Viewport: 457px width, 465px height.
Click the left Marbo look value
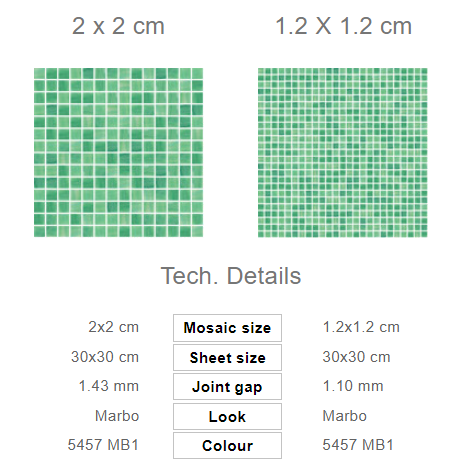pyautogui.click(x=117, y=416)
